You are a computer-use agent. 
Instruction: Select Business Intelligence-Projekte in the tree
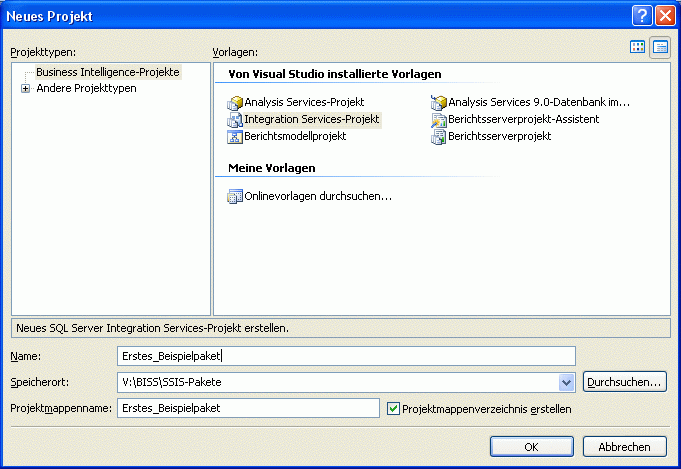108,72
